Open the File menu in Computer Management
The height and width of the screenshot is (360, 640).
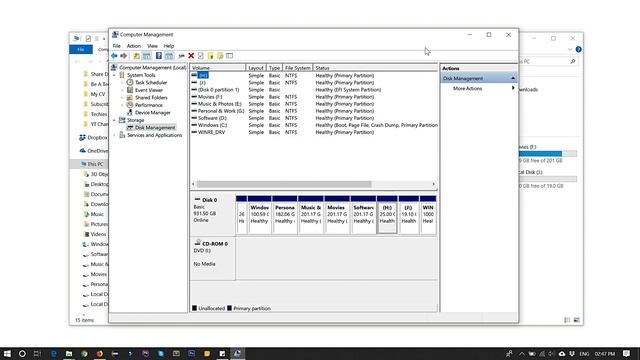[117, 46]
